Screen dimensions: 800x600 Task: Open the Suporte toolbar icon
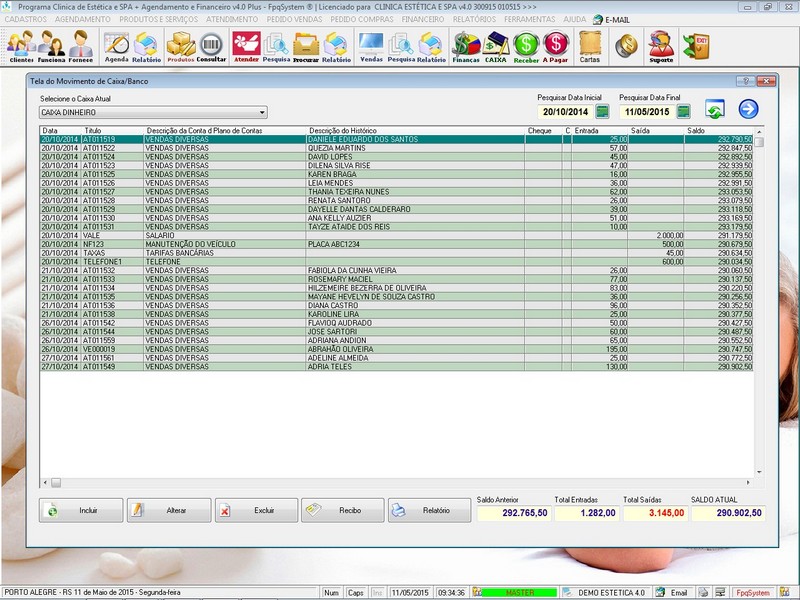tap(661, 47)
